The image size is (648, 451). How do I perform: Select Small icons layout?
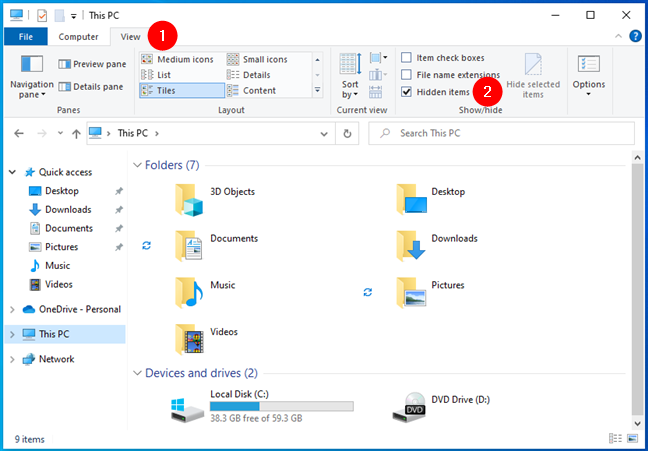(257, 60)
